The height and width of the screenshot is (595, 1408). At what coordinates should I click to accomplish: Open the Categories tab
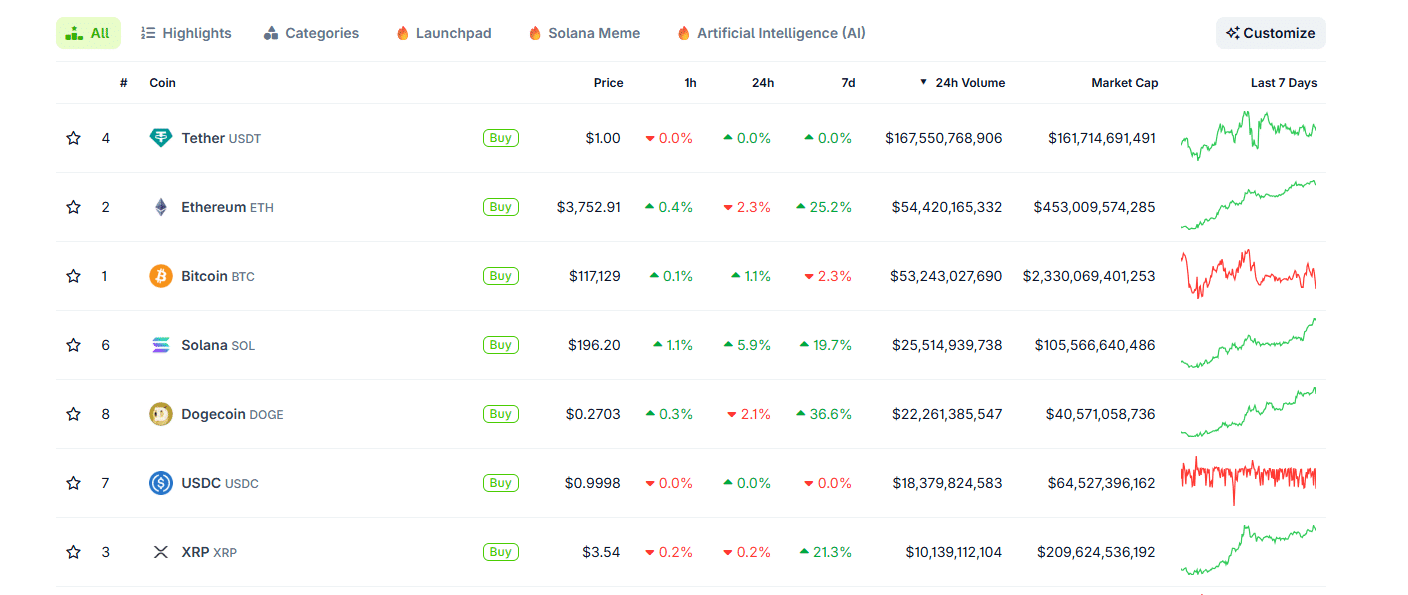[311, 33]
